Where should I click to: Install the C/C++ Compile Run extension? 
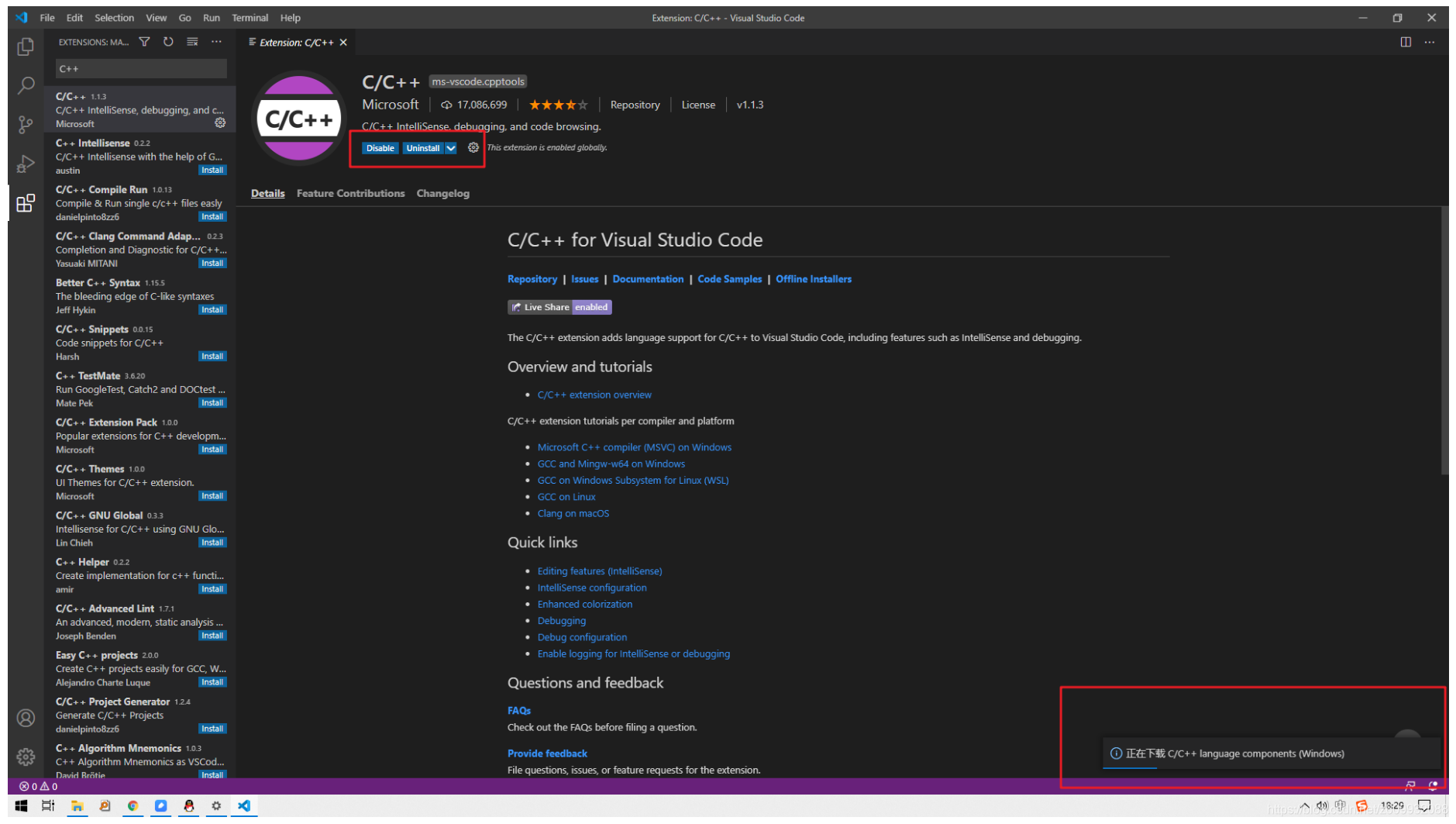(x=212, y=217)
